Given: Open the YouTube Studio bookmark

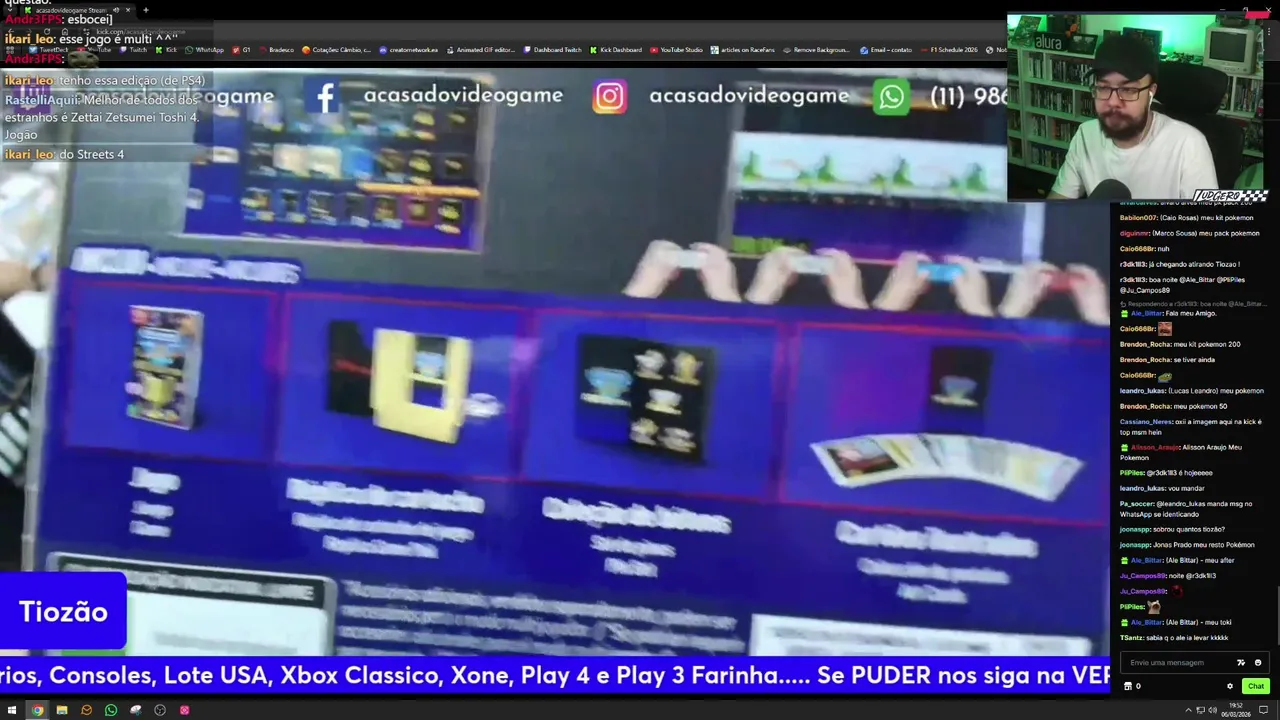Looking at the screenshot, I should point(677,50).
